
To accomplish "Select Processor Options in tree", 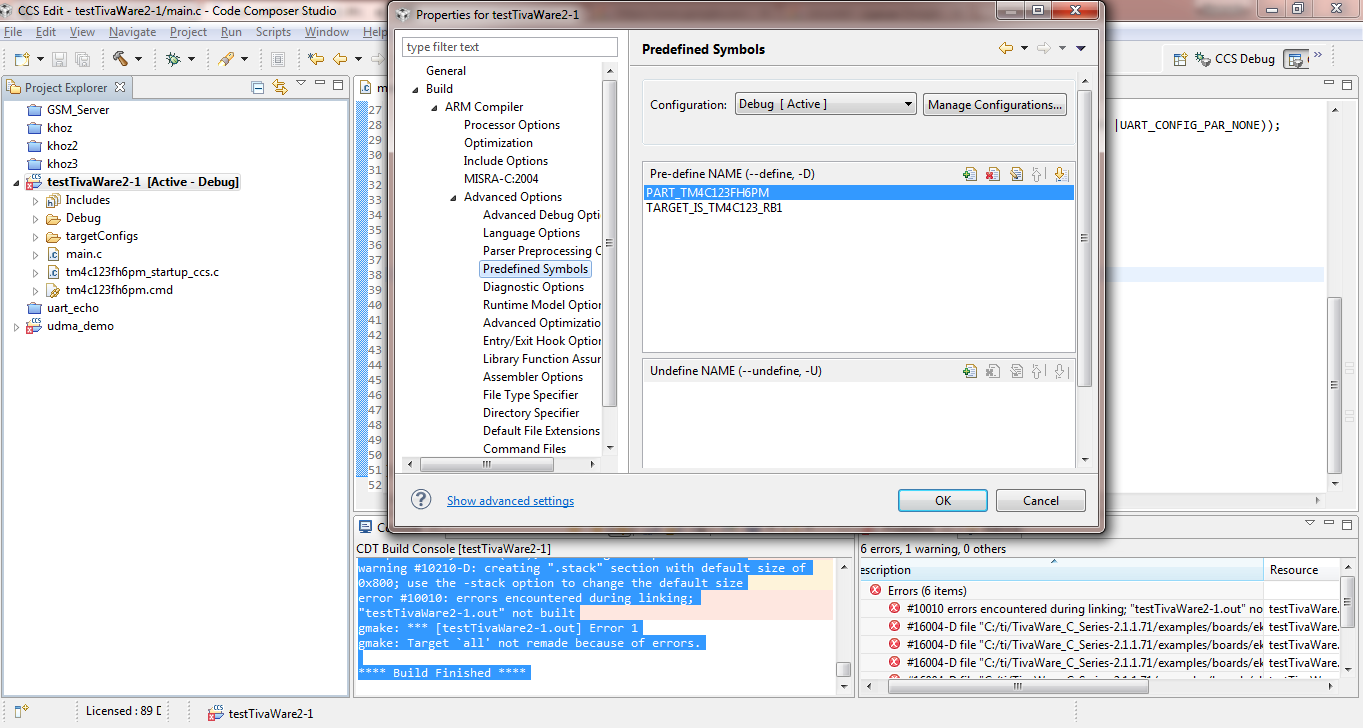I will 512,125.
